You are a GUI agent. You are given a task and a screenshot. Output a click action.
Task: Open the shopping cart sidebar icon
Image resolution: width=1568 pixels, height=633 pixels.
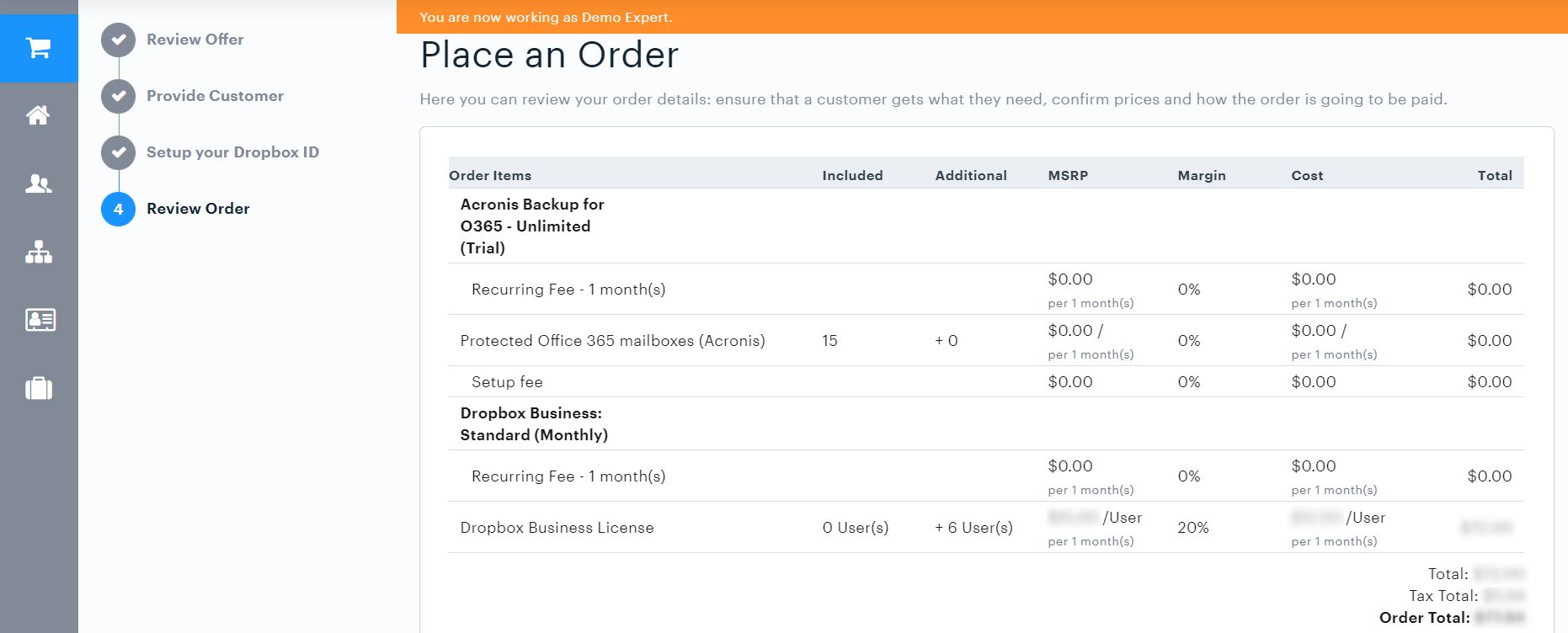pyautogui.click(x=39, y=48)
